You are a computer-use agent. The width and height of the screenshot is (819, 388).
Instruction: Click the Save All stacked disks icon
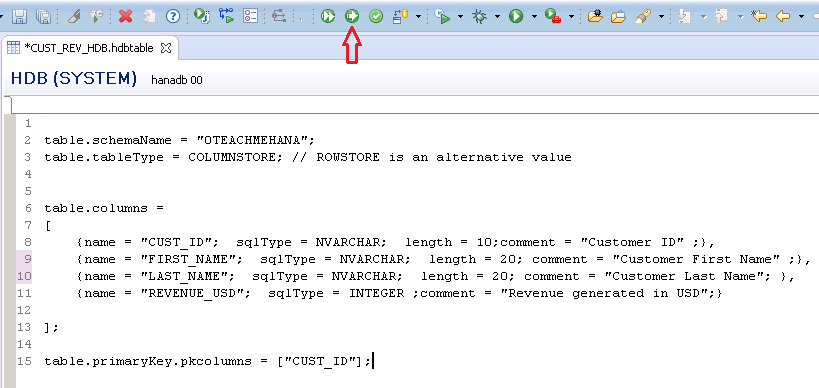coord(43,17)
